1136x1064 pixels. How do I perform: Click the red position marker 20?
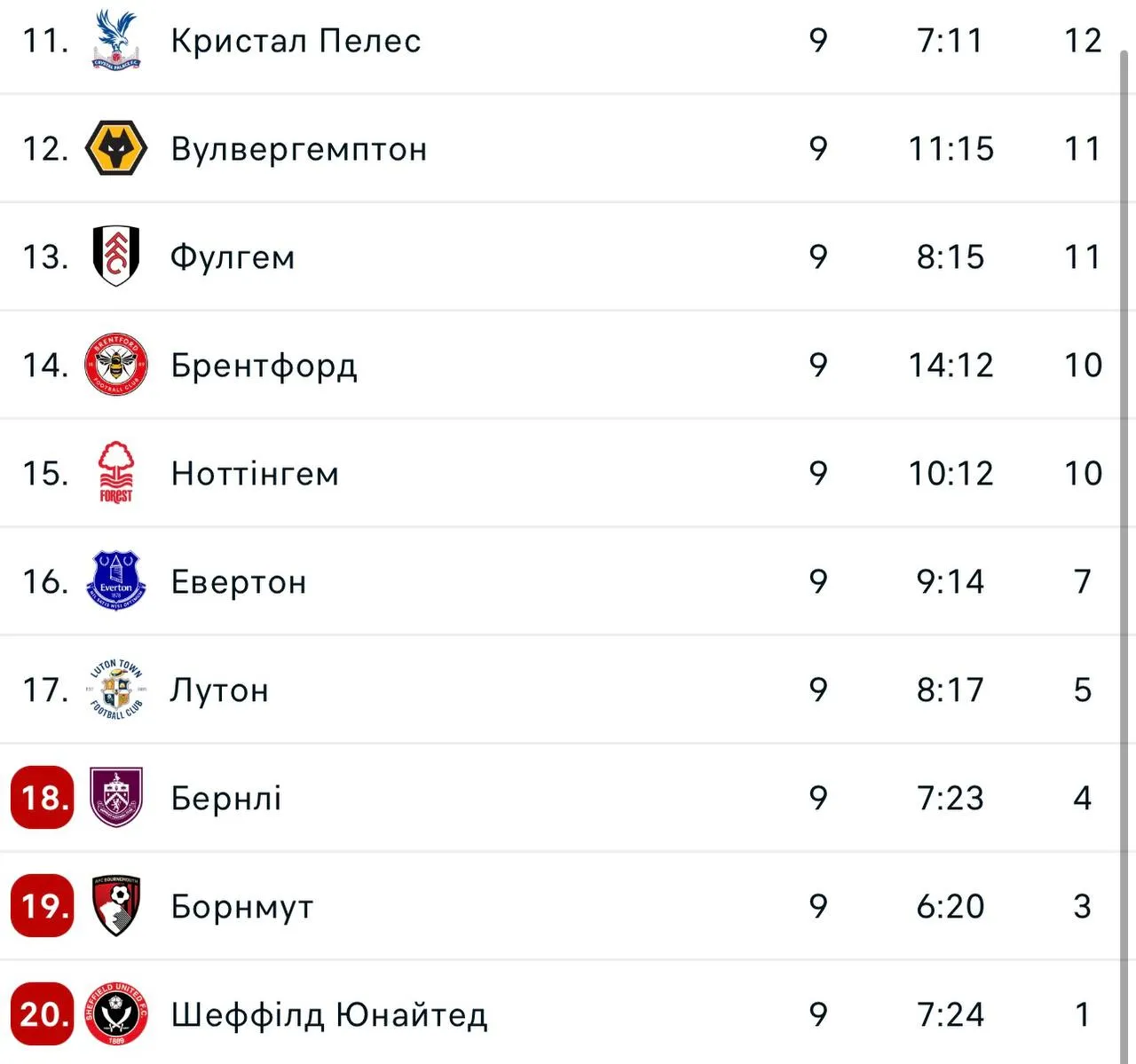[x=42, y=1013]
